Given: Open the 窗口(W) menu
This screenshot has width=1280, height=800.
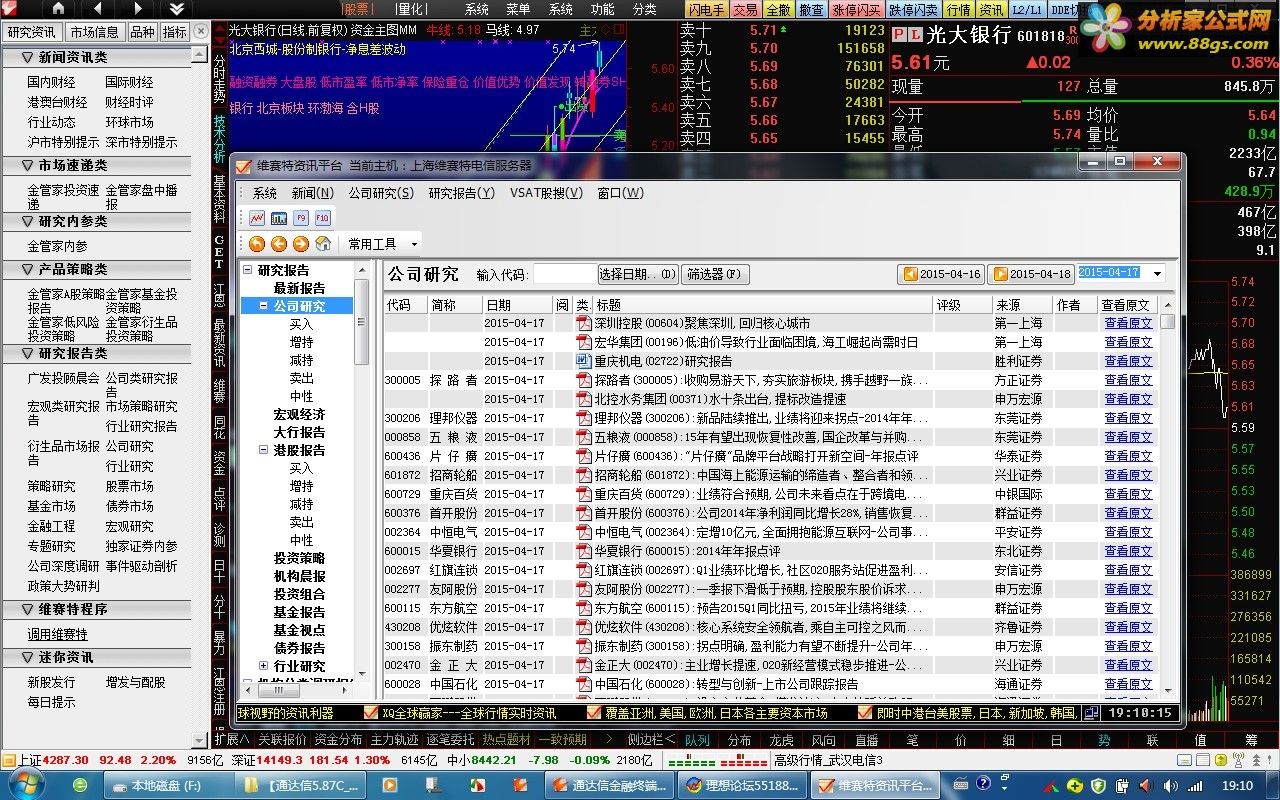Looking at the screenshot, I should pos(620,193).
